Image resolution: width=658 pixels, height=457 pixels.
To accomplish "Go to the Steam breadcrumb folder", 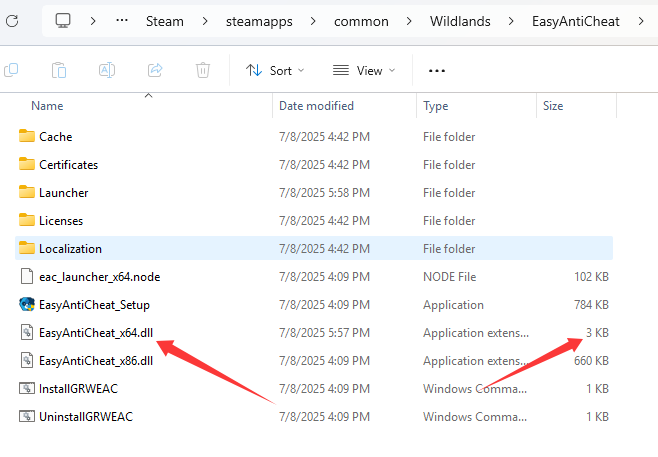I will pos(164,21).
